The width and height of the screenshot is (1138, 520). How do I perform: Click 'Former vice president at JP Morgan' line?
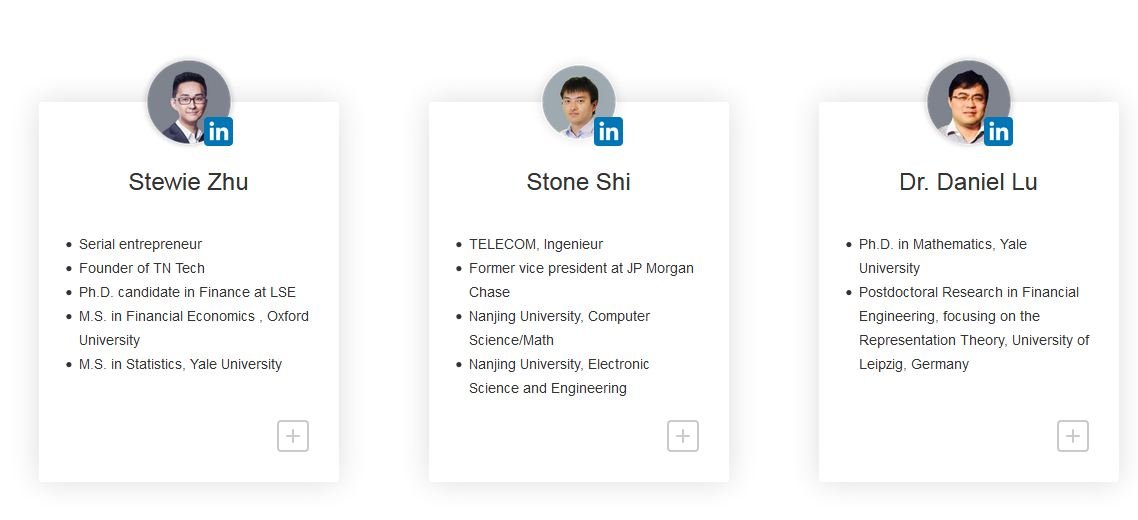tap(581, 268)
